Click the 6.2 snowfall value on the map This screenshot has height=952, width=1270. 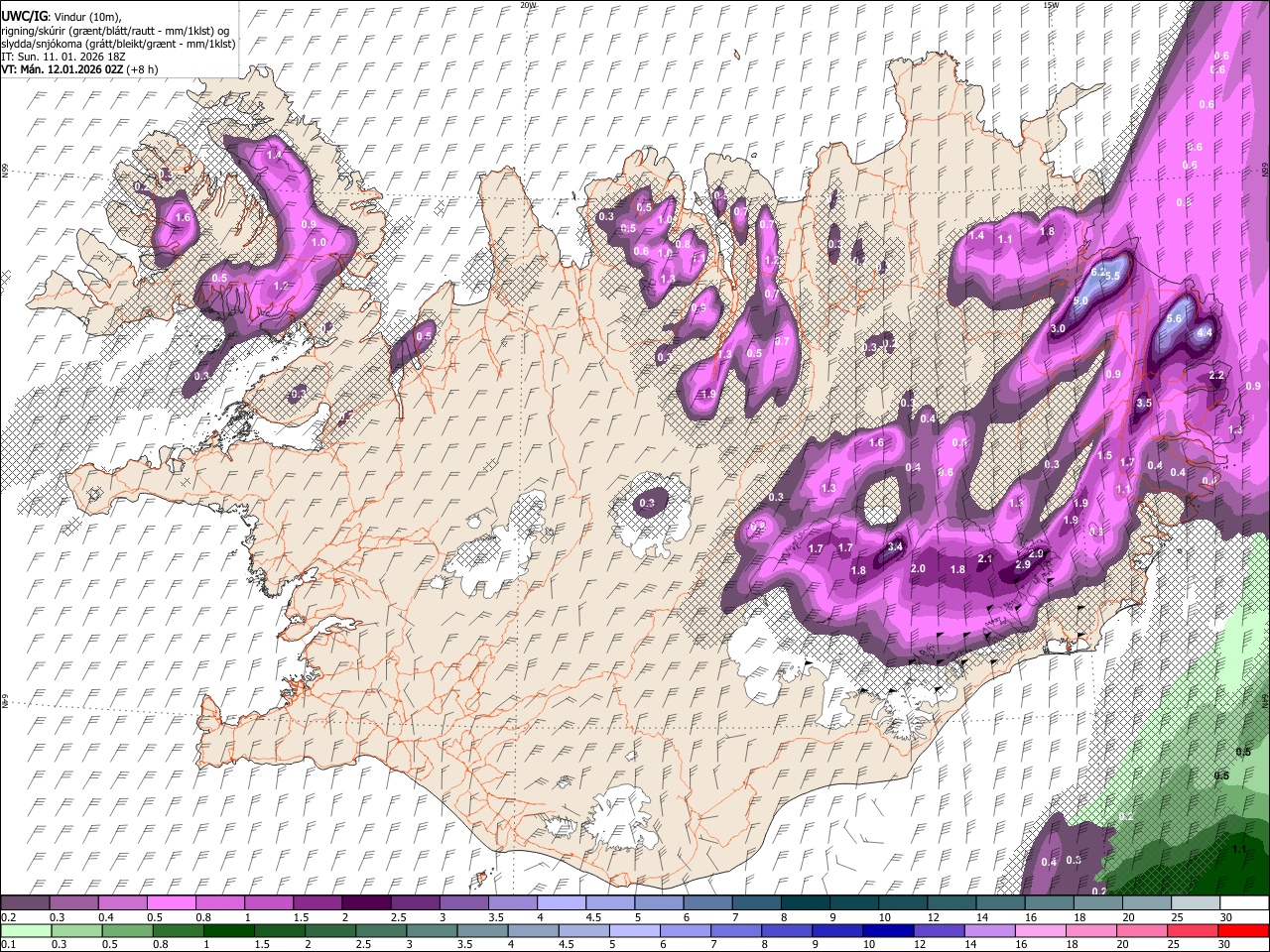coord(1098,272)
